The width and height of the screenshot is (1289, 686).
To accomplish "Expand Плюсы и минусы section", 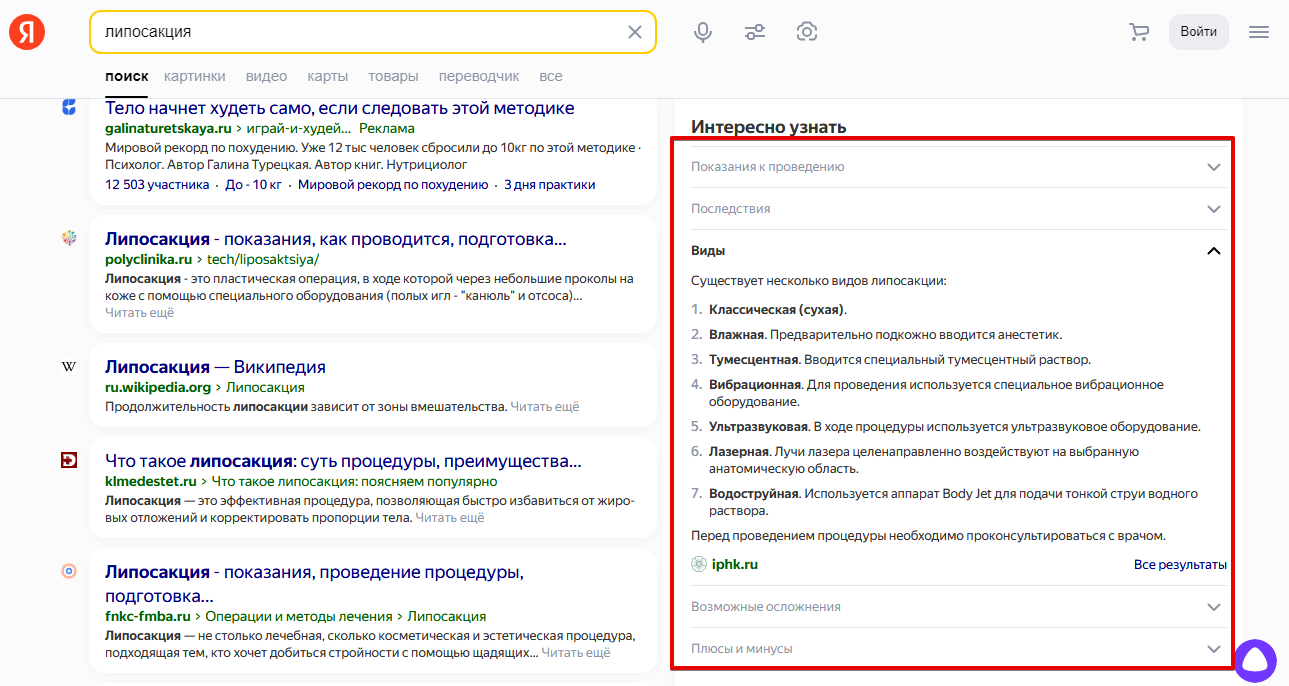I will click(x=957, y=649).
